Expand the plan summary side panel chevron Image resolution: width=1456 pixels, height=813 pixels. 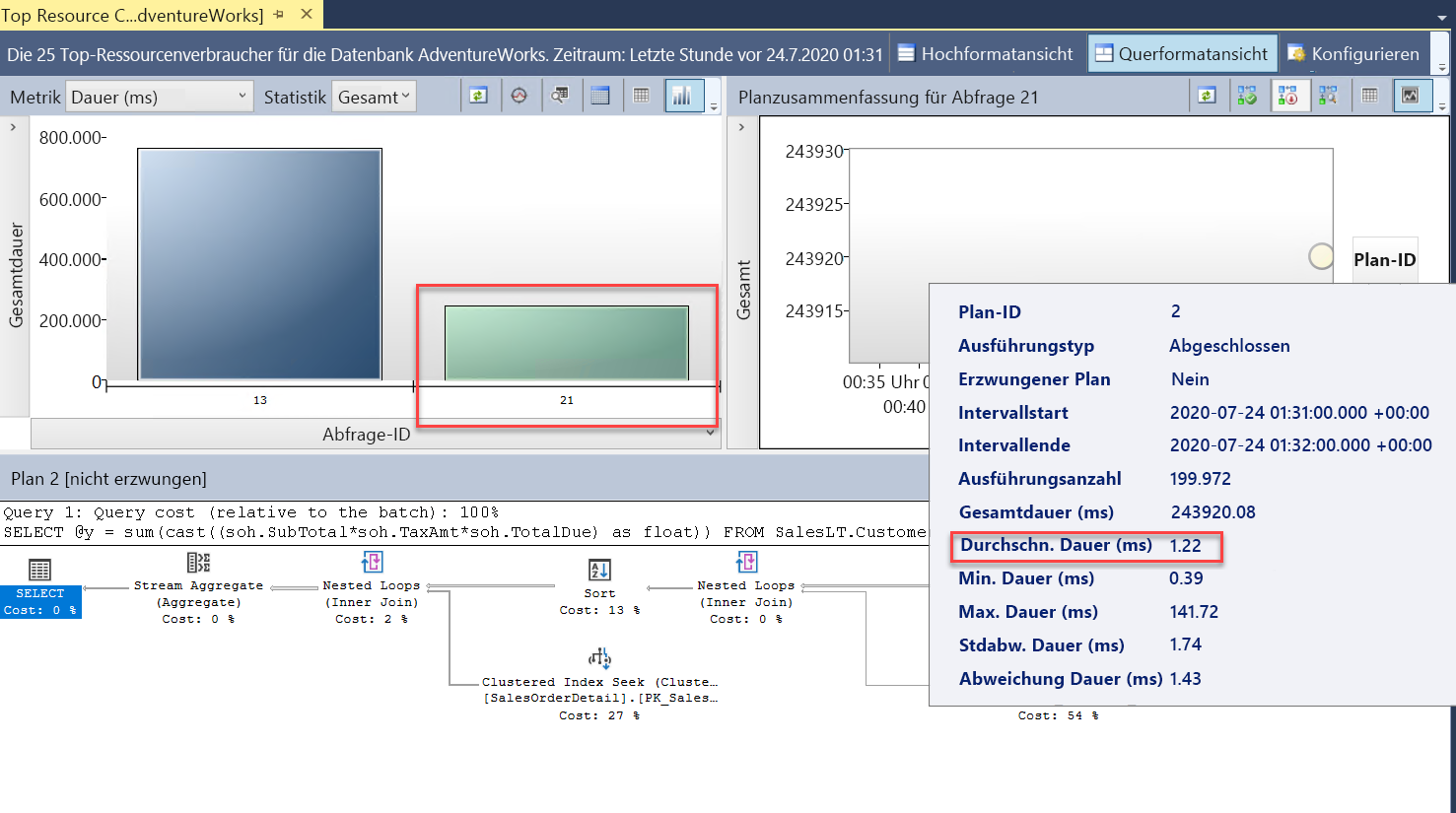[741, 127]
